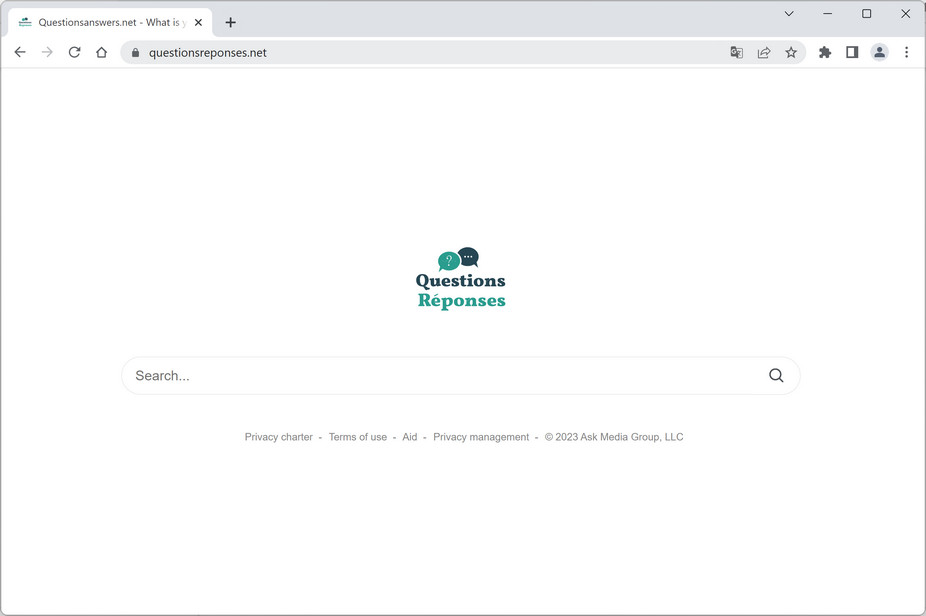Open the side panel icon
This screenshot has height=616, width=926.
852,52
